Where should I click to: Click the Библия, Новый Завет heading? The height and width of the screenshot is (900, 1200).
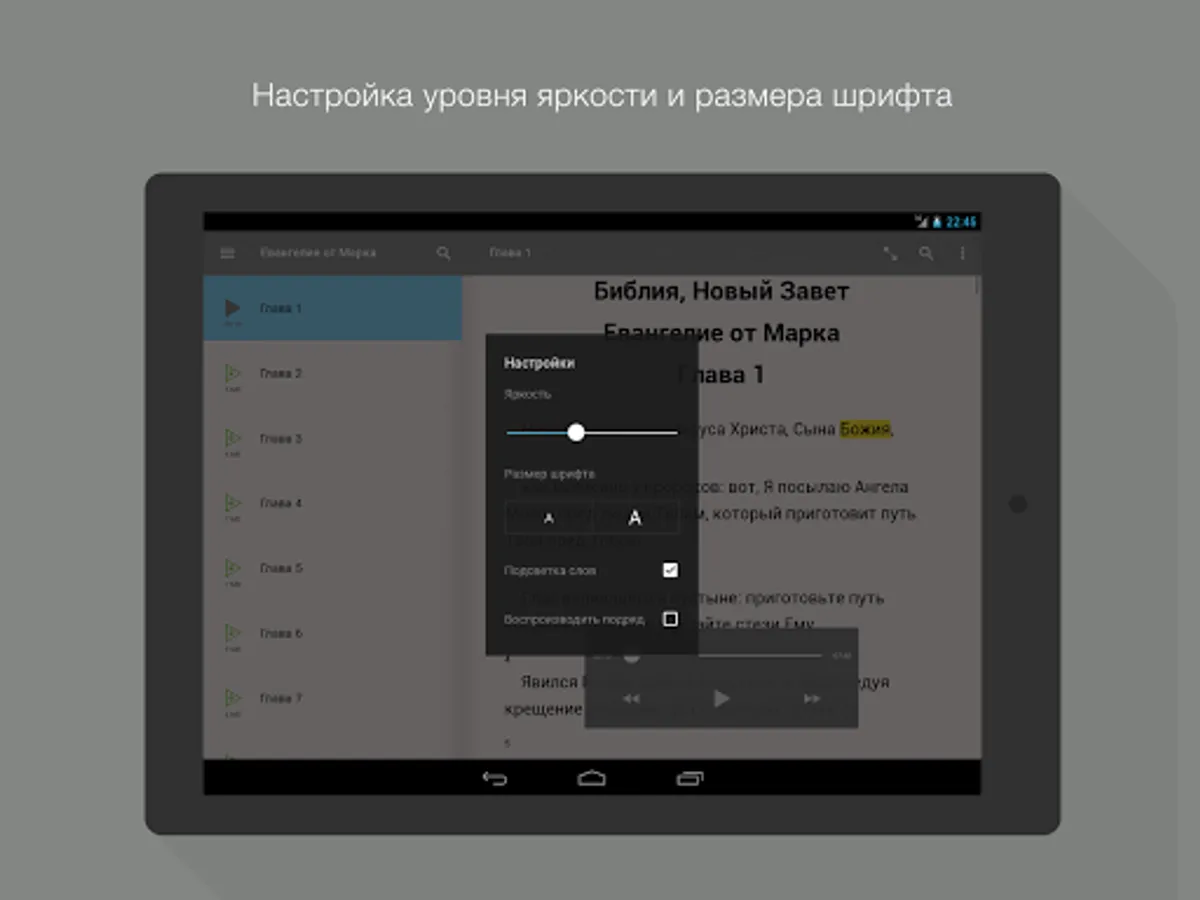click(721, 291)
